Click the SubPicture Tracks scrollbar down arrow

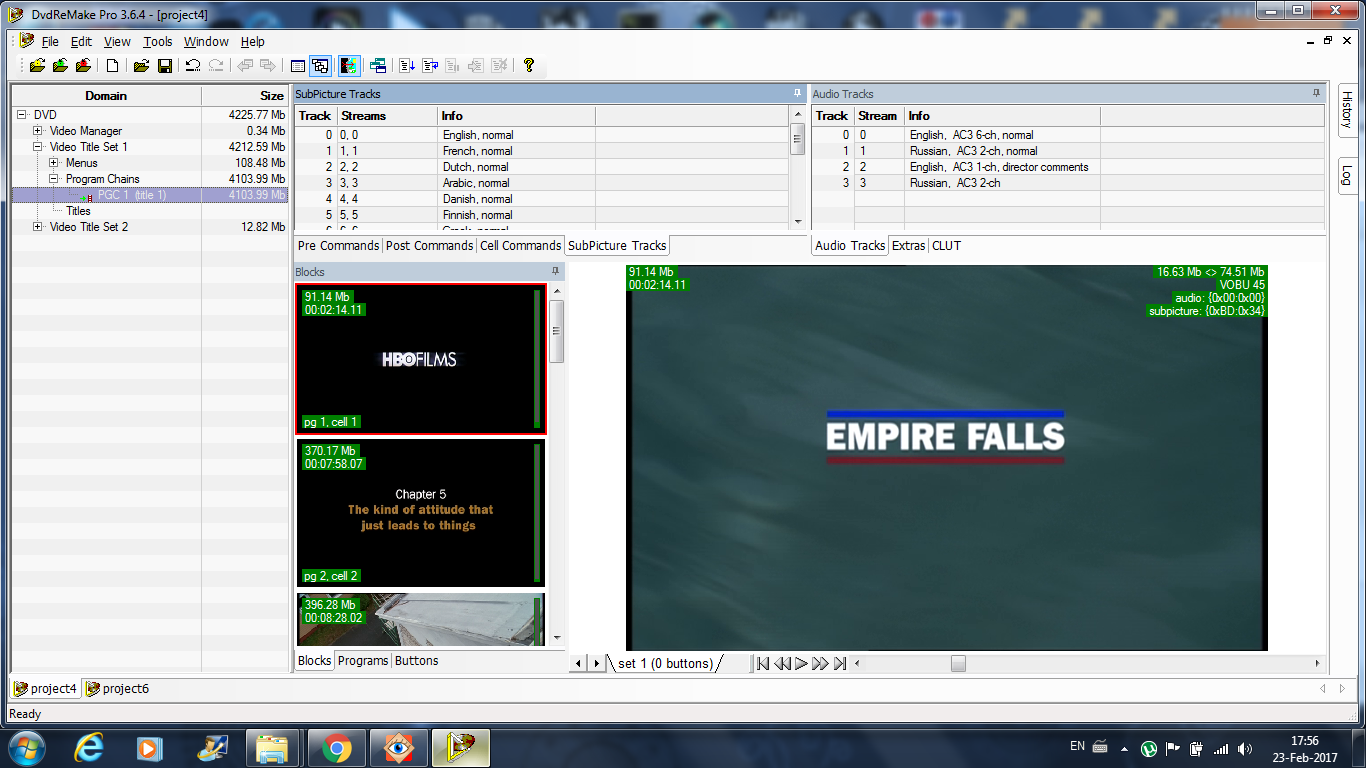tap(797, 221)
